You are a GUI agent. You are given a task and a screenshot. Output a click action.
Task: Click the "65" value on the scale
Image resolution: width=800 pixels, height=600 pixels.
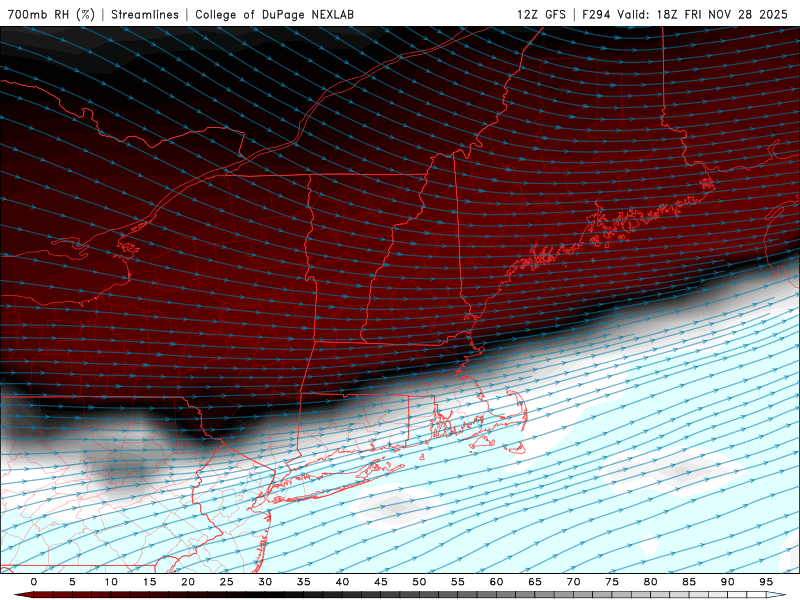535,582
